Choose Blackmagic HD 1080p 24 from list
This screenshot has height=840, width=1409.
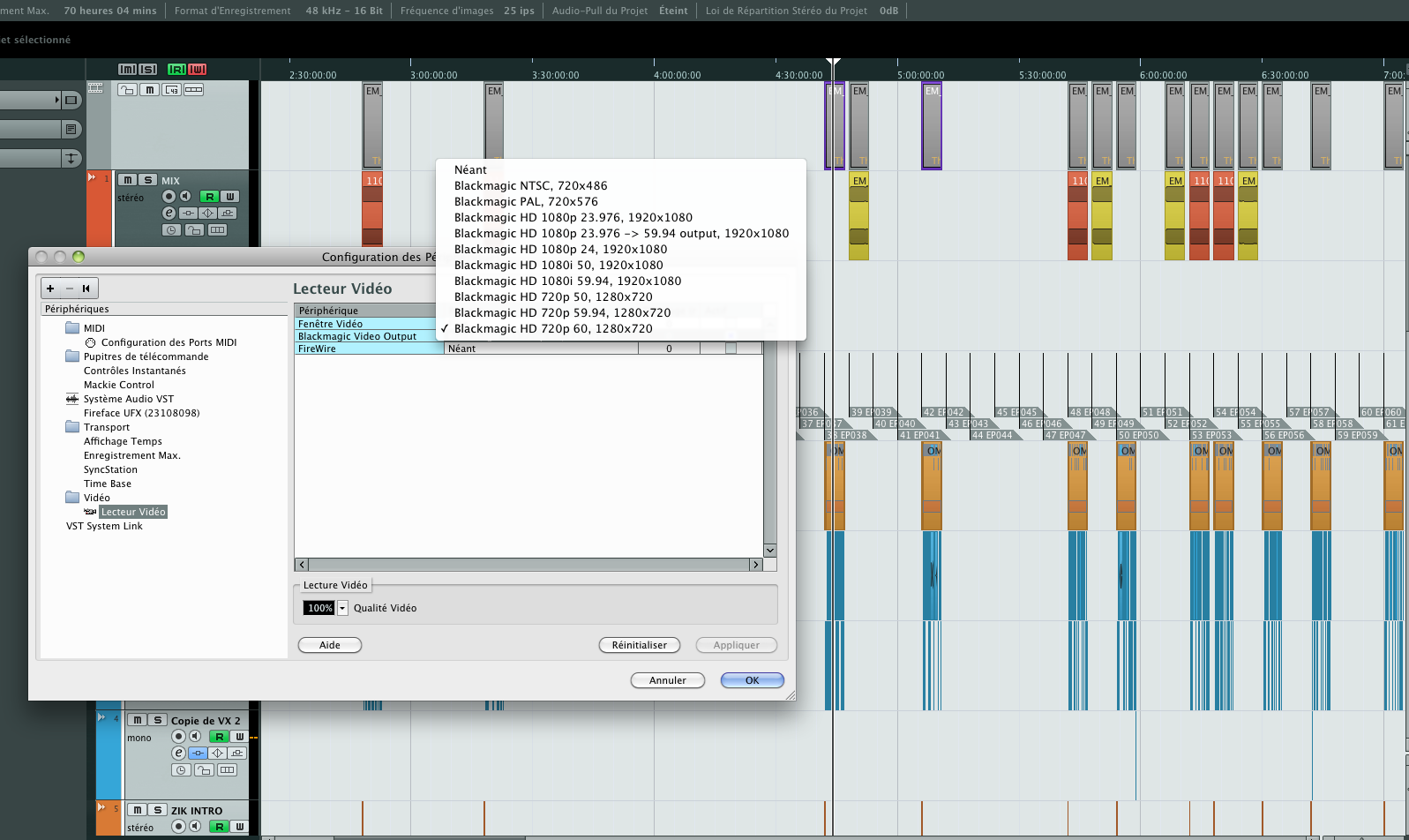(x=560, y=249)
